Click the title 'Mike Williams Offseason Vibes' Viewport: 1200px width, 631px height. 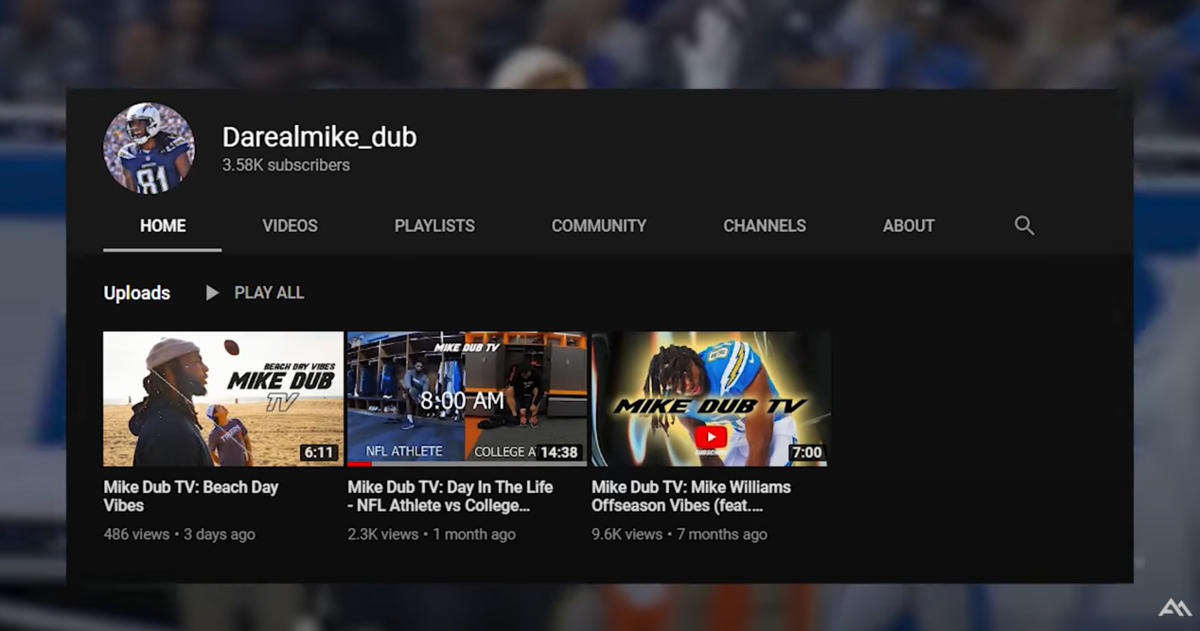coord(691,496)
